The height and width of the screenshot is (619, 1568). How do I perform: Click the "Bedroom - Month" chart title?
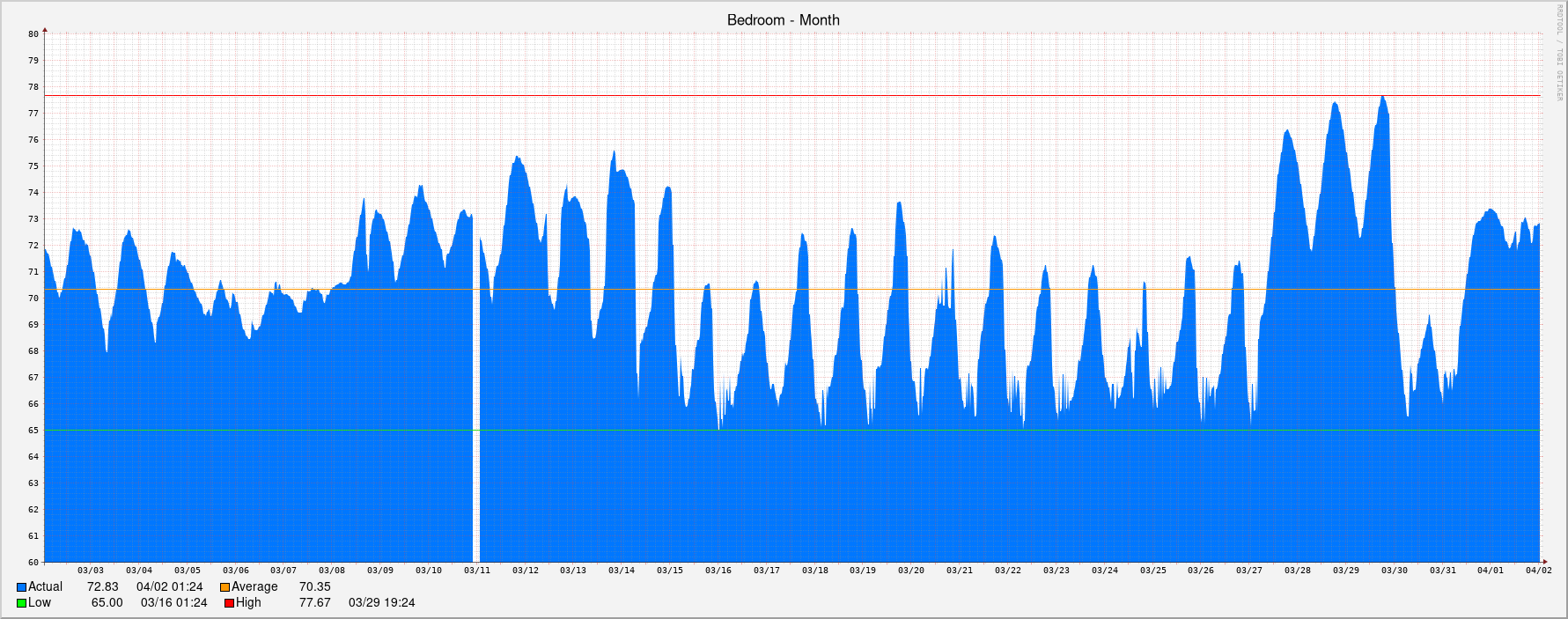[783, 20]
